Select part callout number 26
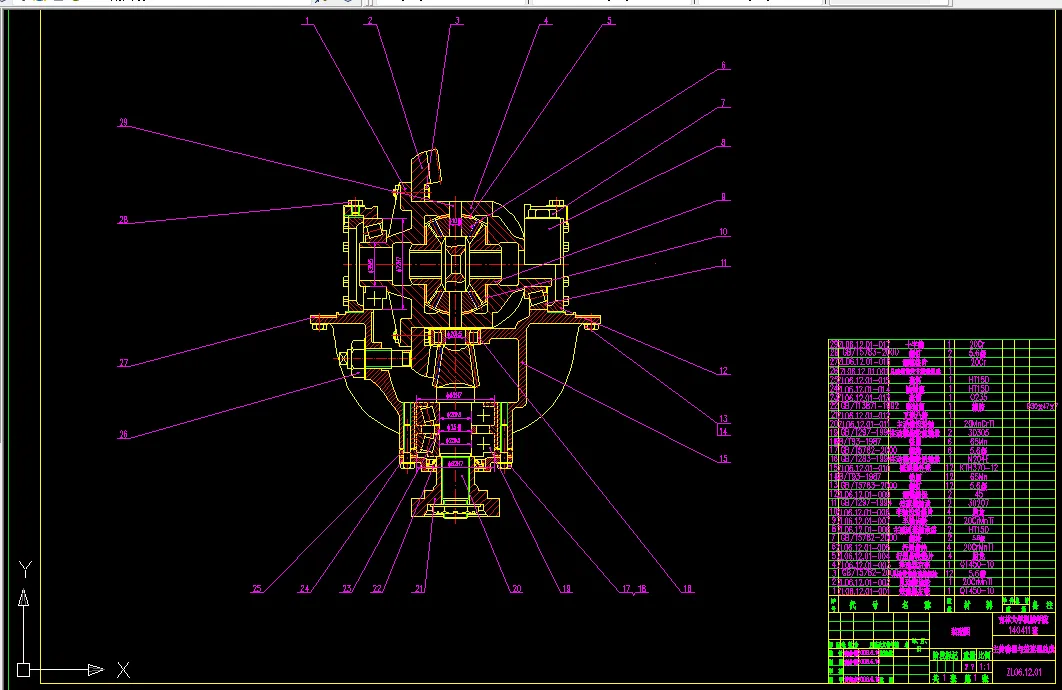 (123, 435)
